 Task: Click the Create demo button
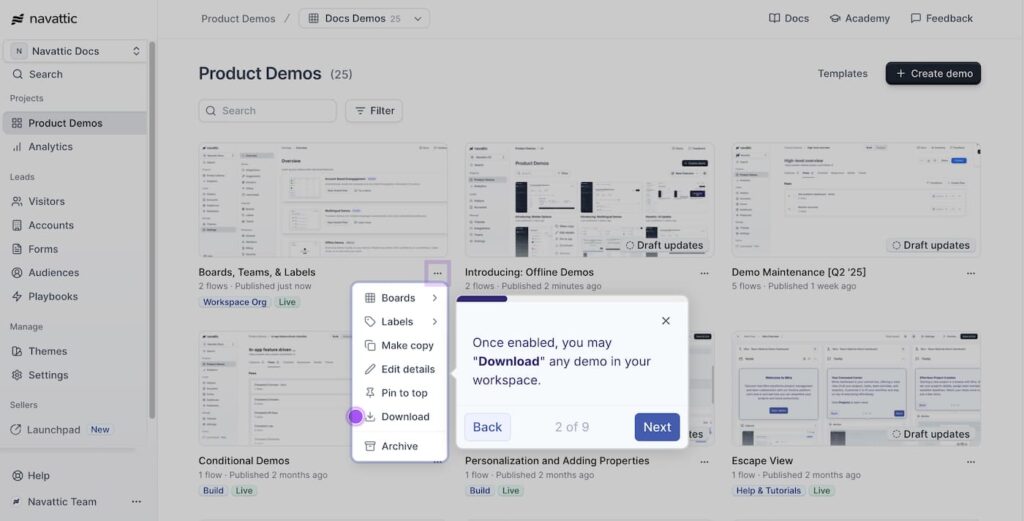coord(933,73)
